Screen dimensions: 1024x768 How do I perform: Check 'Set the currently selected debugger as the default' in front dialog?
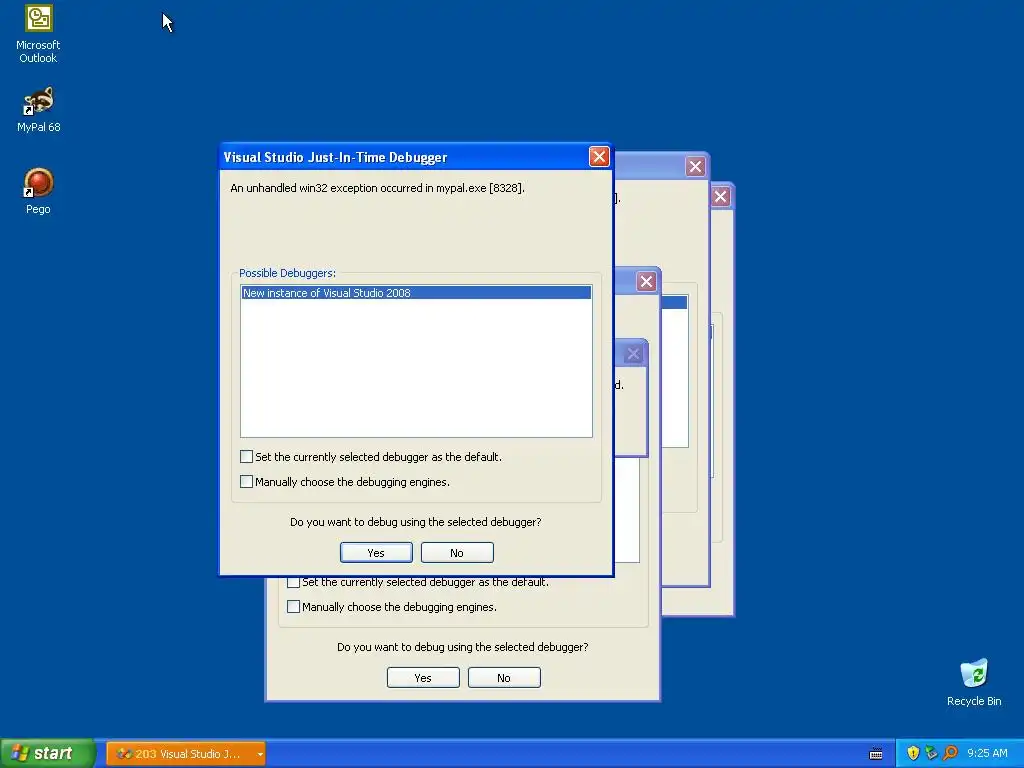246,456
